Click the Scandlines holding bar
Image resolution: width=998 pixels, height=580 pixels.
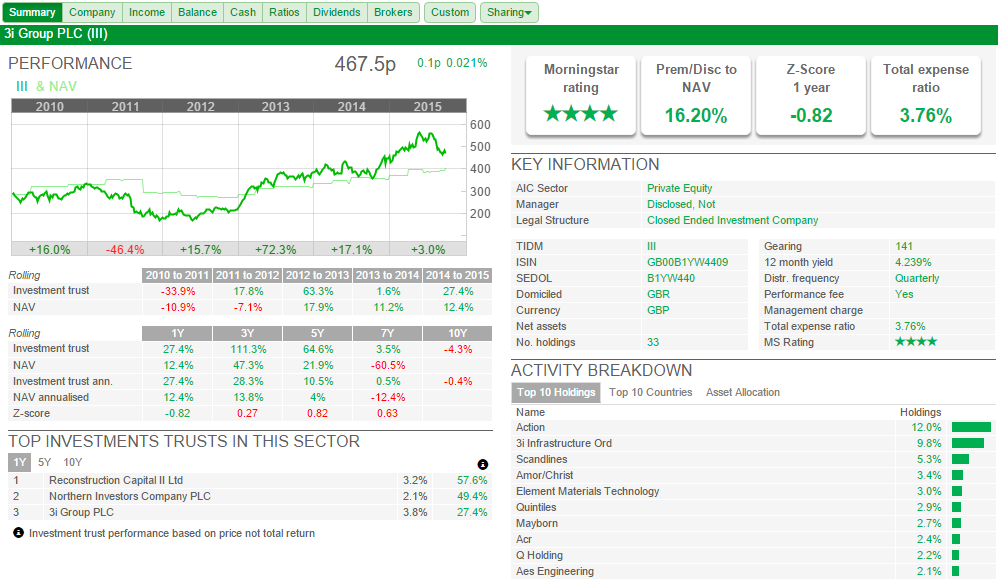pos(960,459)
